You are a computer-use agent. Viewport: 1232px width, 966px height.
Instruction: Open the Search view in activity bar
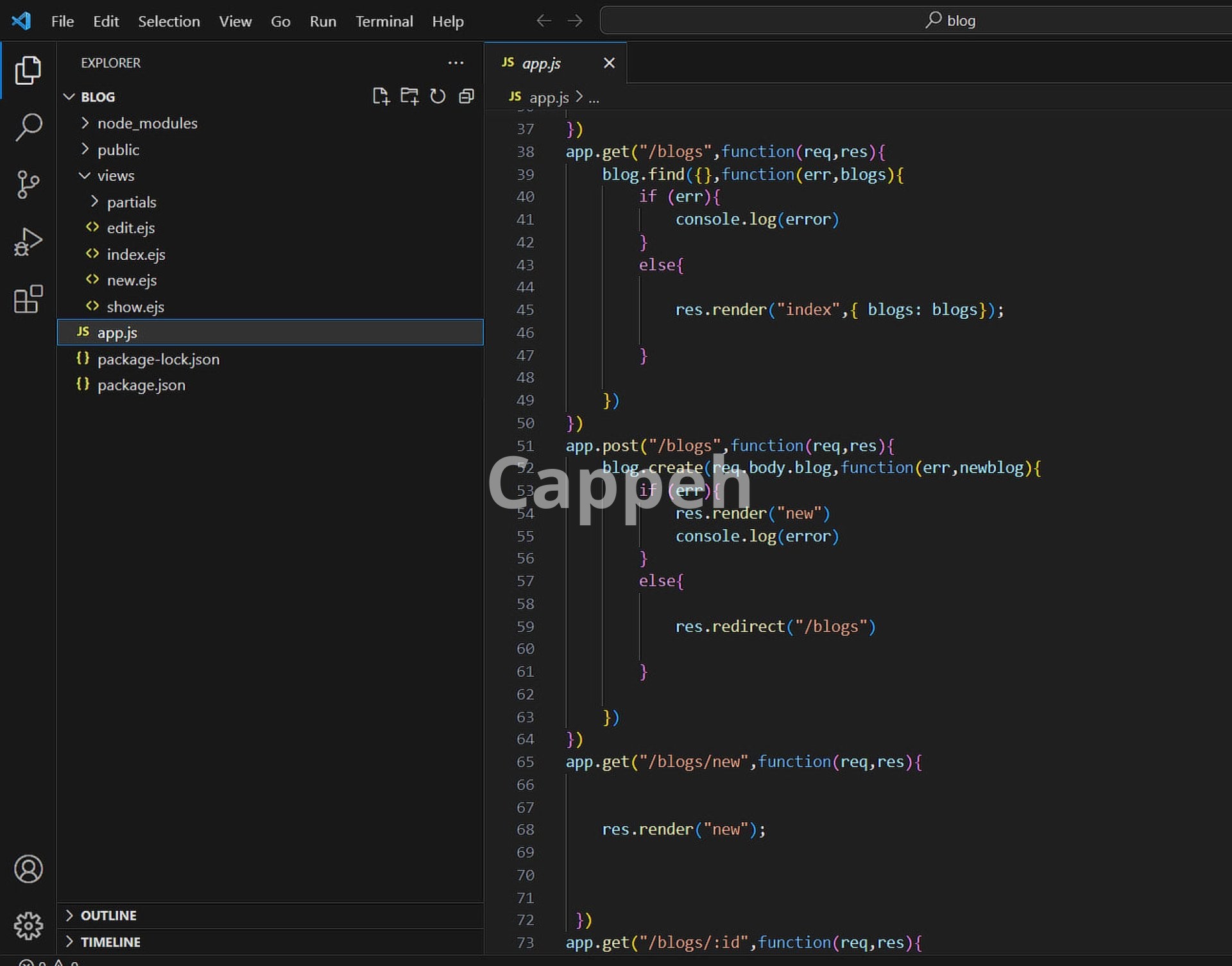pos(28,127)
